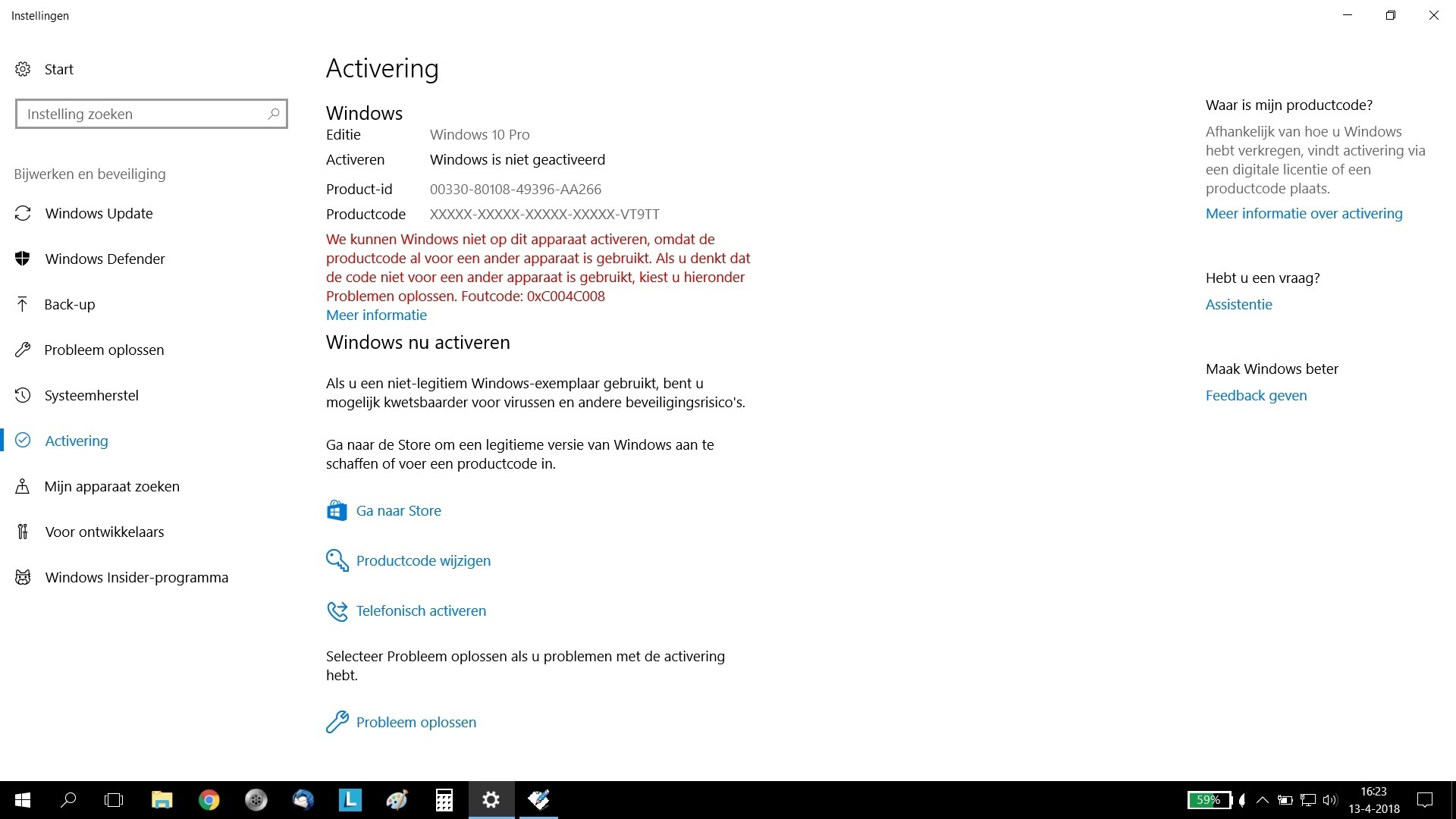Click the Store bag icon
Viewport: 1456px width, 819px height.
(x=337, y=510)
